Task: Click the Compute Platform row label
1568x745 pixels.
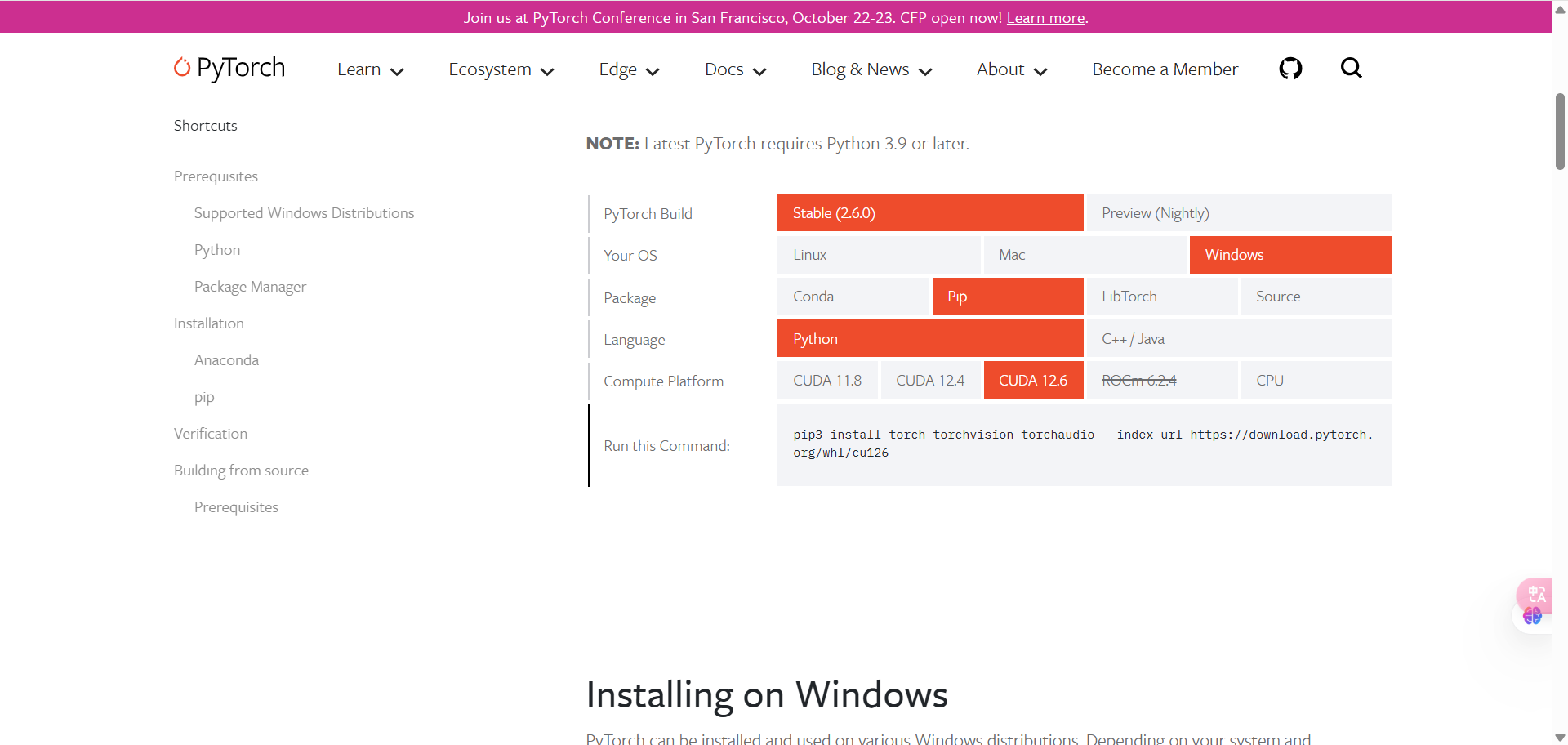Action: [x=663, y=381]
